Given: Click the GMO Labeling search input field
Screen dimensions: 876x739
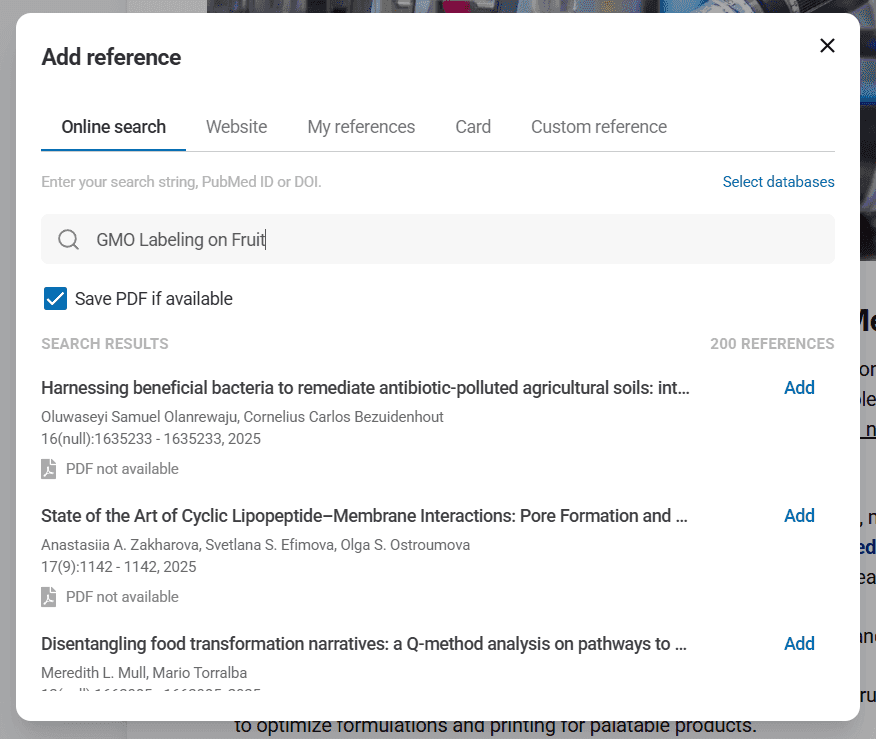Looking at the screenshot, I should tap(450, 240).
